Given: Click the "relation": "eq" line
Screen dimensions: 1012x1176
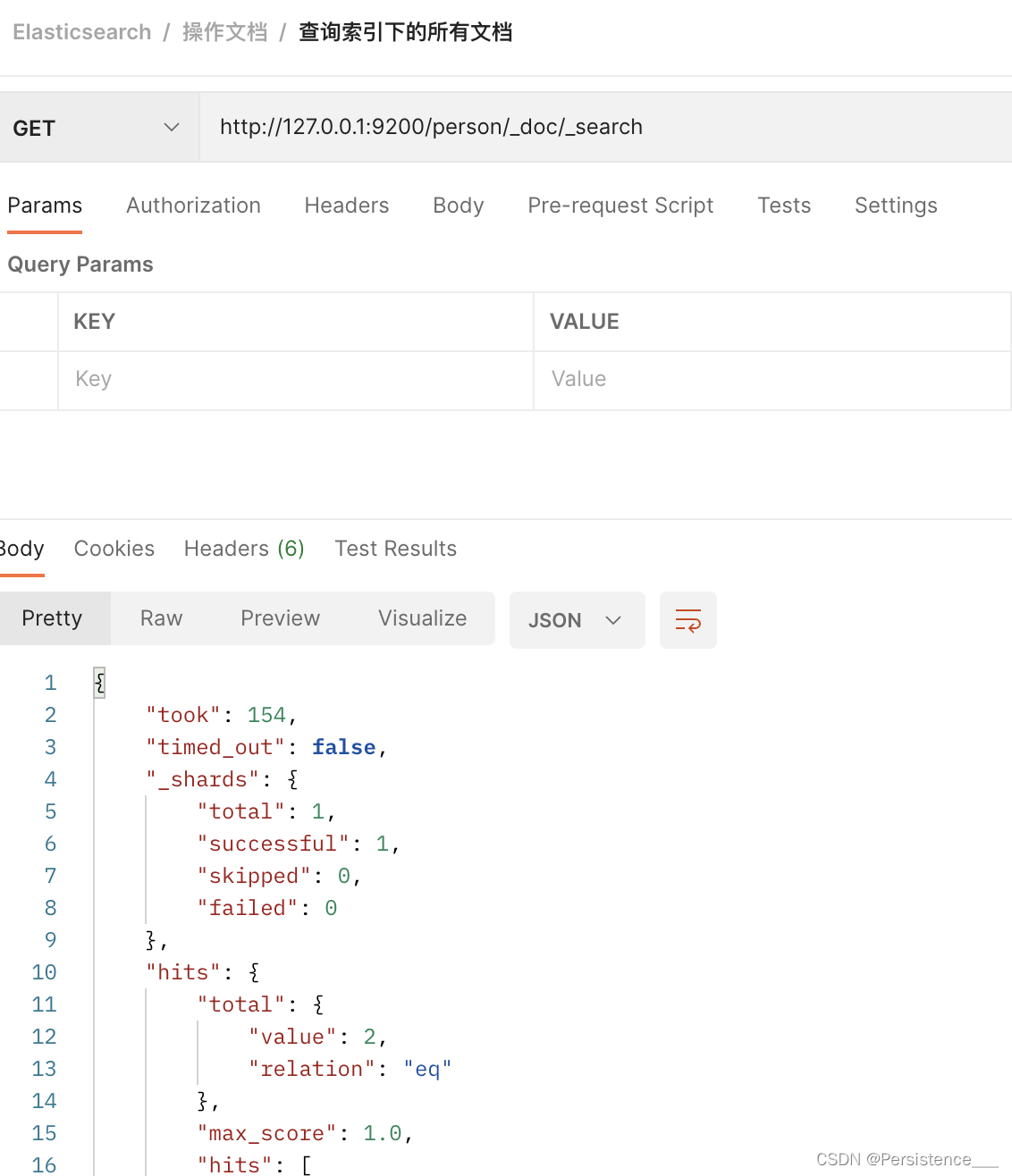Looking at the screenshot, I should pos(350,1069).
